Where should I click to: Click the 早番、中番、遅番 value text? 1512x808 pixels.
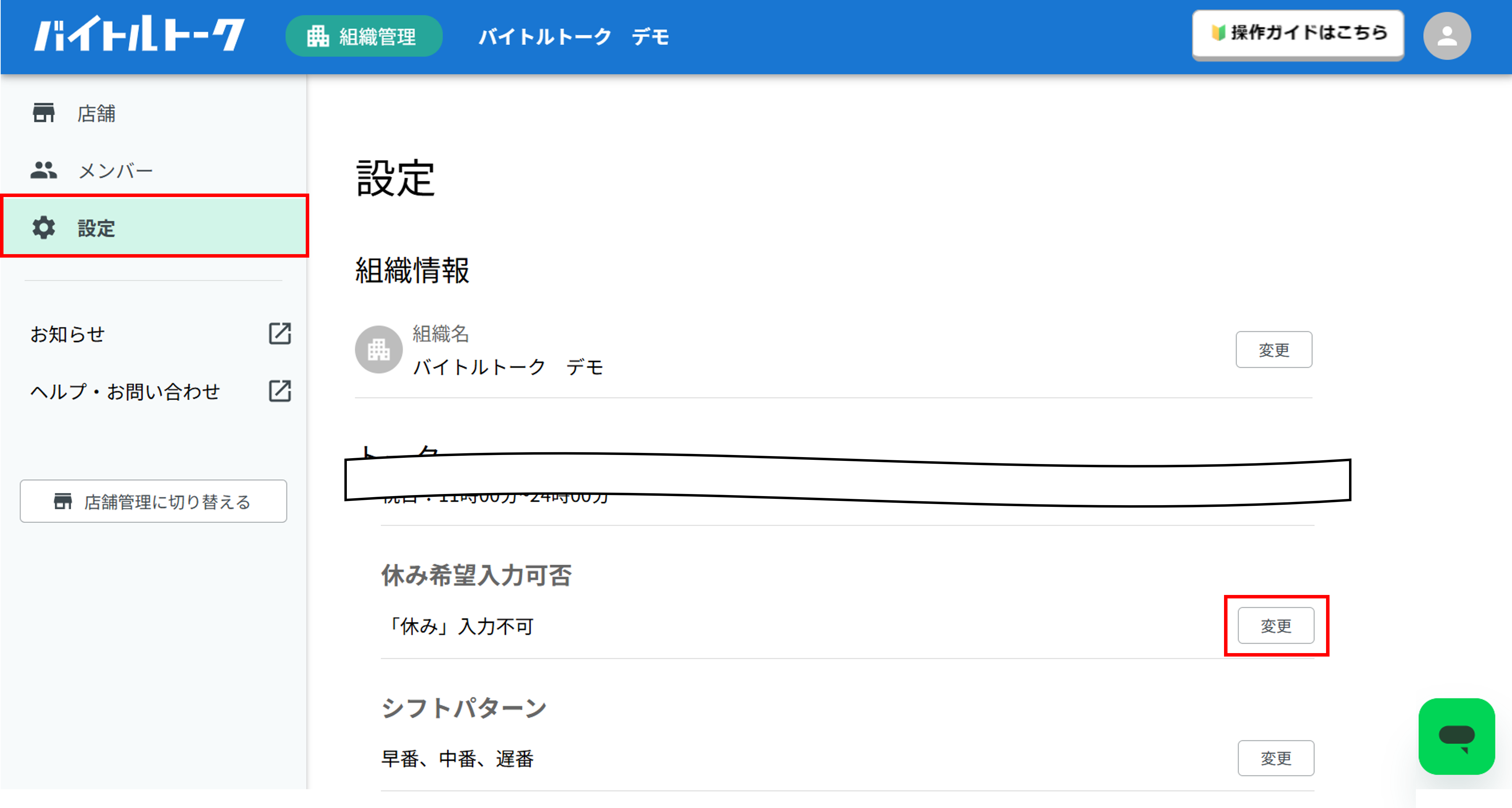click(x=457, y=759)
